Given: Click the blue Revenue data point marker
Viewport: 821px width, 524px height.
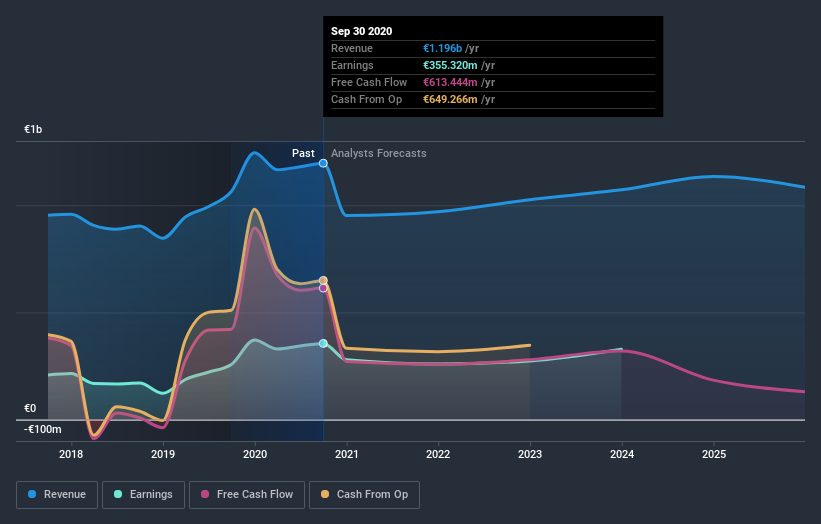Looking at the screenshot, I should pos(323,163).
